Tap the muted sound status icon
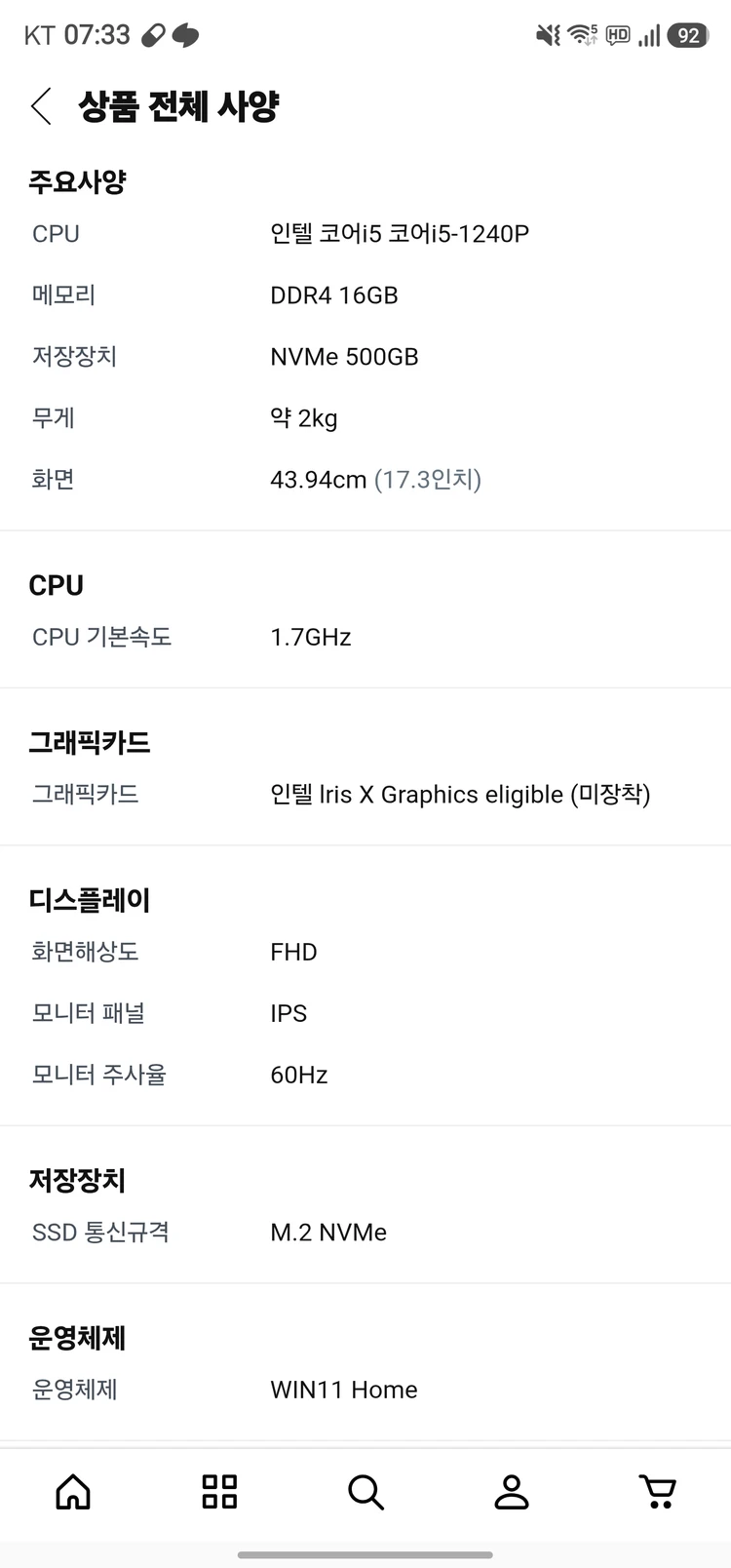Viewport: 731px width, 1568px height. (x=549, y=35)
